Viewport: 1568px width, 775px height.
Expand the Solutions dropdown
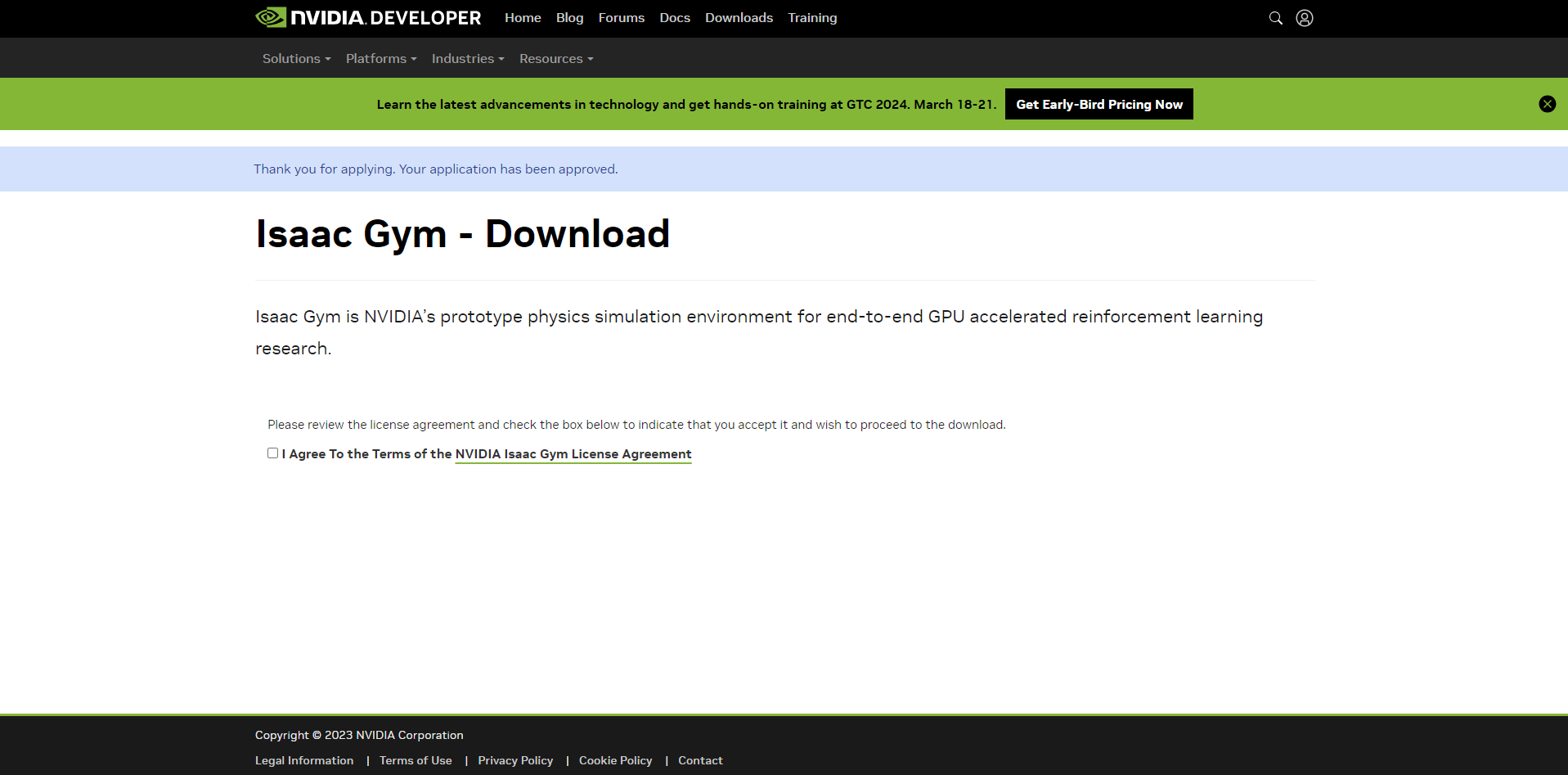click(x=296, y=59)
